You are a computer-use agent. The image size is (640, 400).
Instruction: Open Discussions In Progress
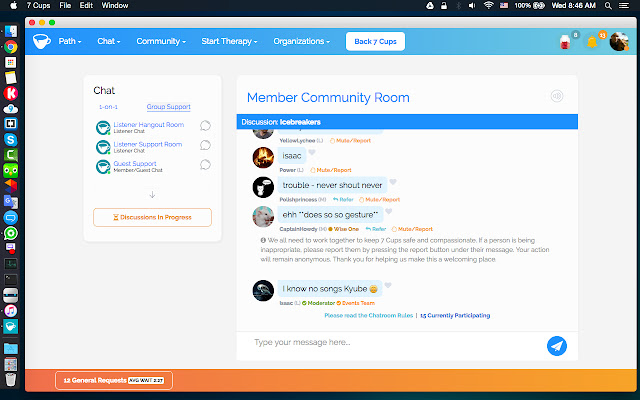pyautogui.click(x=152, y=217)
